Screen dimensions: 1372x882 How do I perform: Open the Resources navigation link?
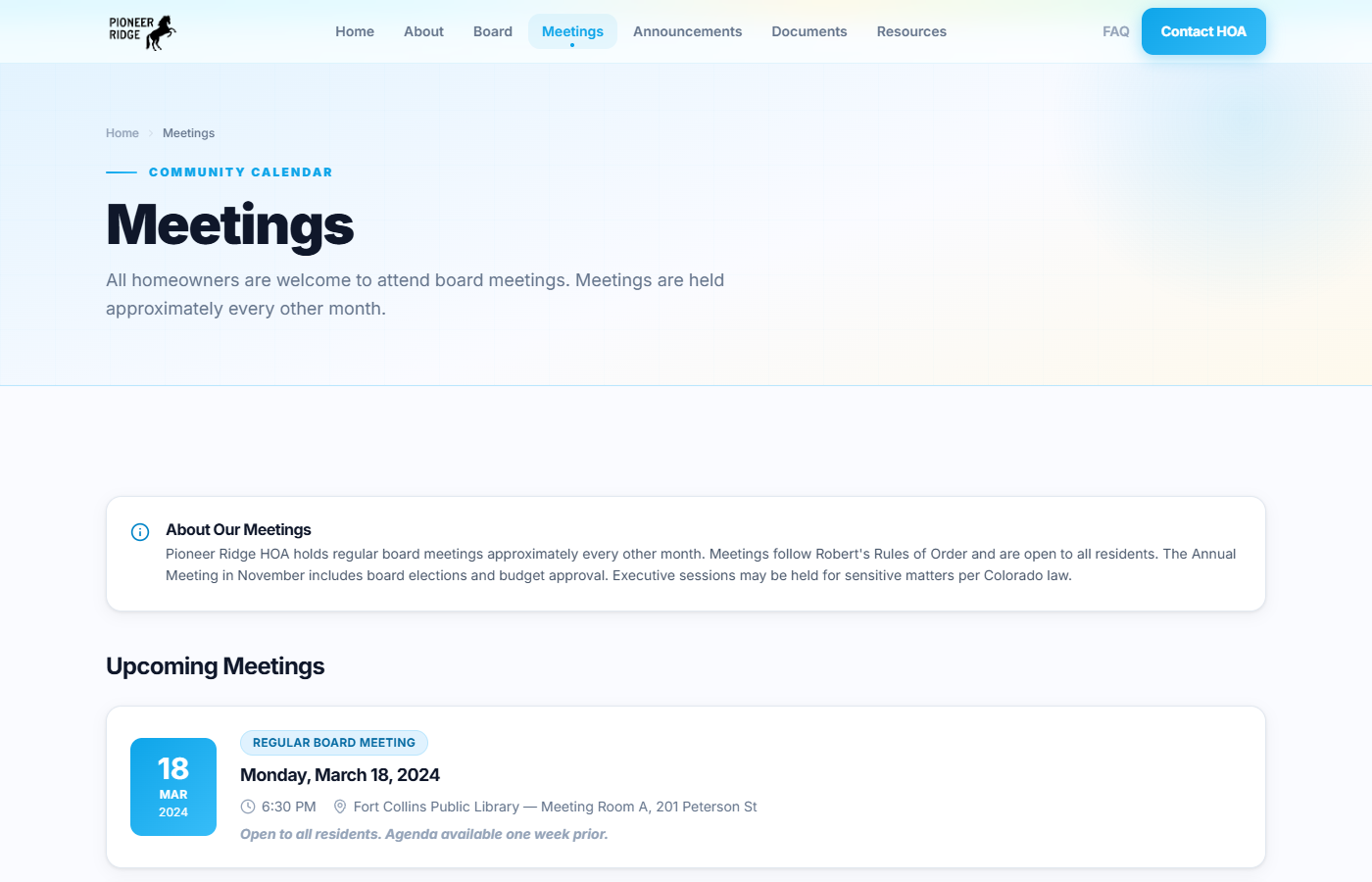point(911,31)
